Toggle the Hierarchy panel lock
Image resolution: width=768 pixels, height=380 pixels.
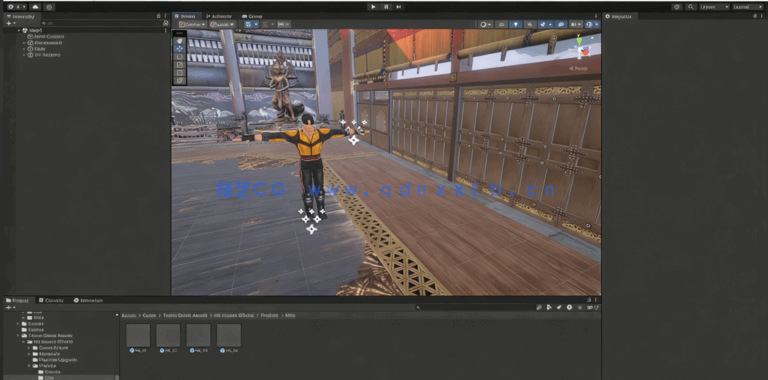pos(158,16)
